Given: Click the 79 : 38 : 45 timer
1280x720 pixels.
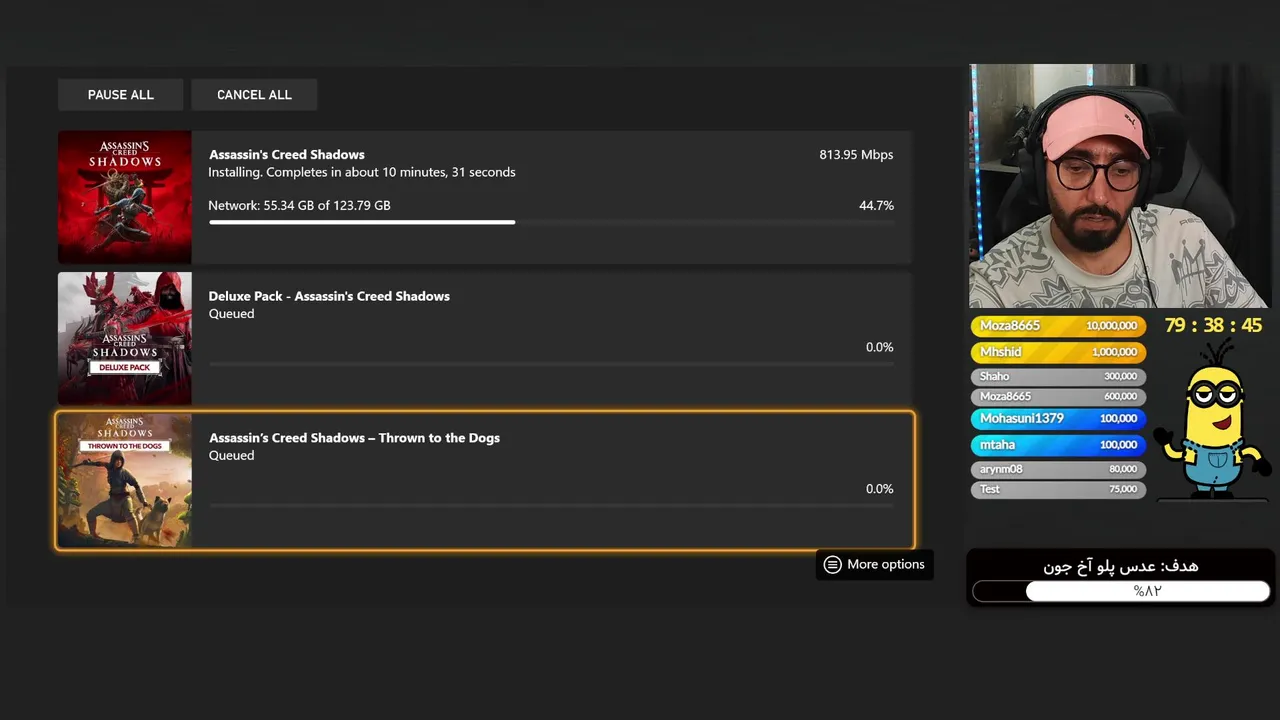Looking at the screenshot, I should 1213,326.
